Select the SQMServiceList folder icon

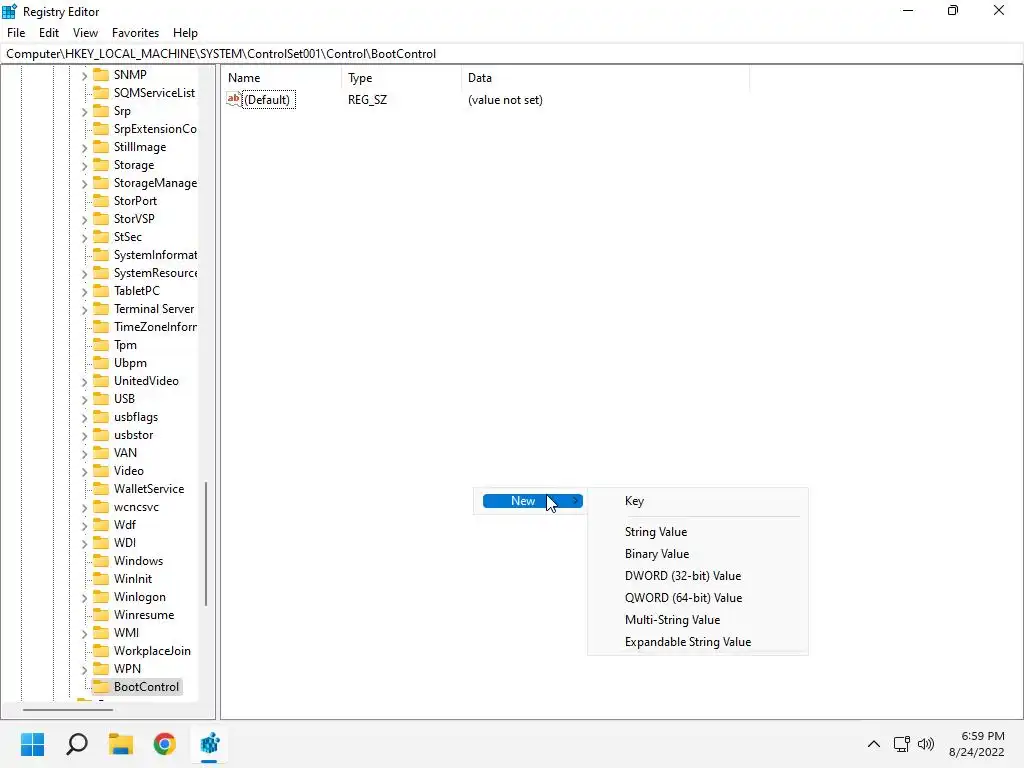[101, 93]
